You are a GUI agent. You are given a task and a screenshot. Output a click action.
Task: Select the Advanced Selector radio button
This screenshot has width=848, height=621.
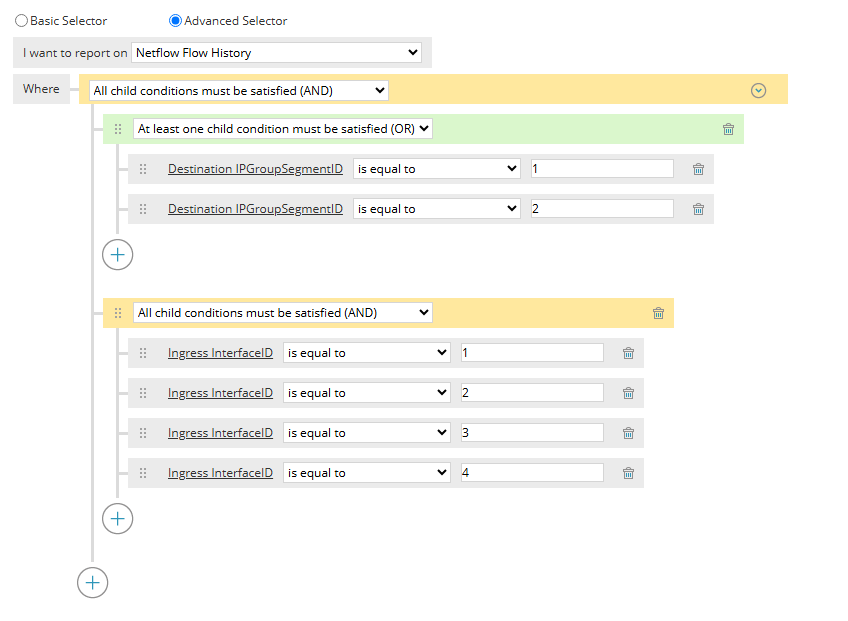(x=175, y=20)
